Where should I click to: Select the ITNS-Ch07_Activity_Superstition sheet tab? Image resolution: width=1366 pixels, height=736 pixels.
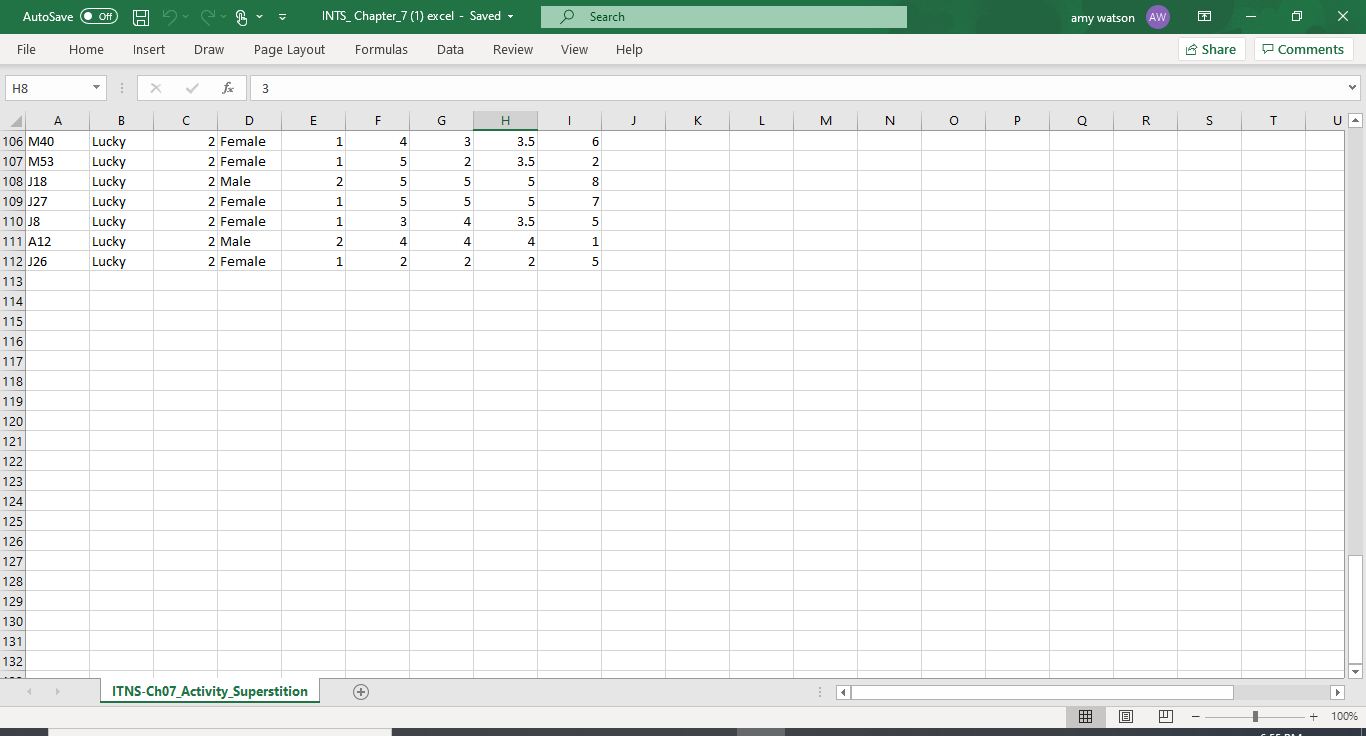[210, 691]
